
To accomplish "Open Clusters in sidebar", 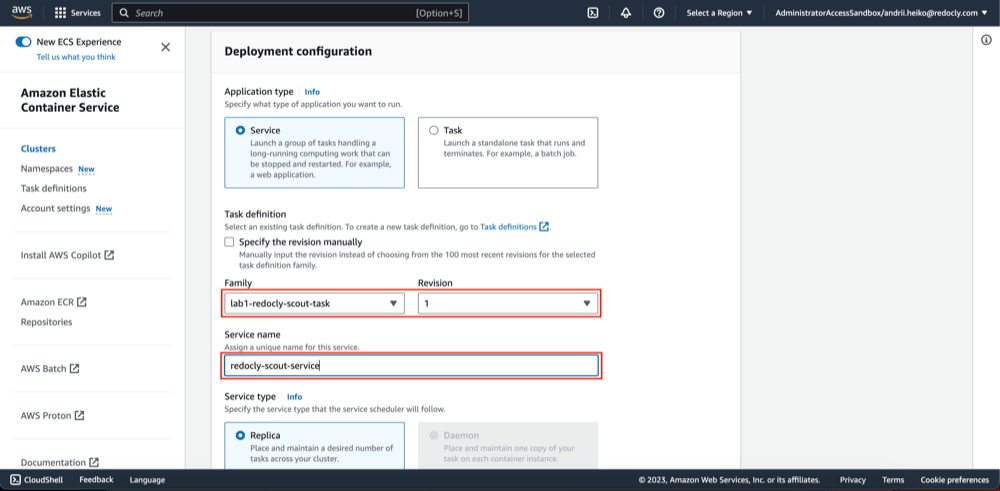I will click(38, 149).
